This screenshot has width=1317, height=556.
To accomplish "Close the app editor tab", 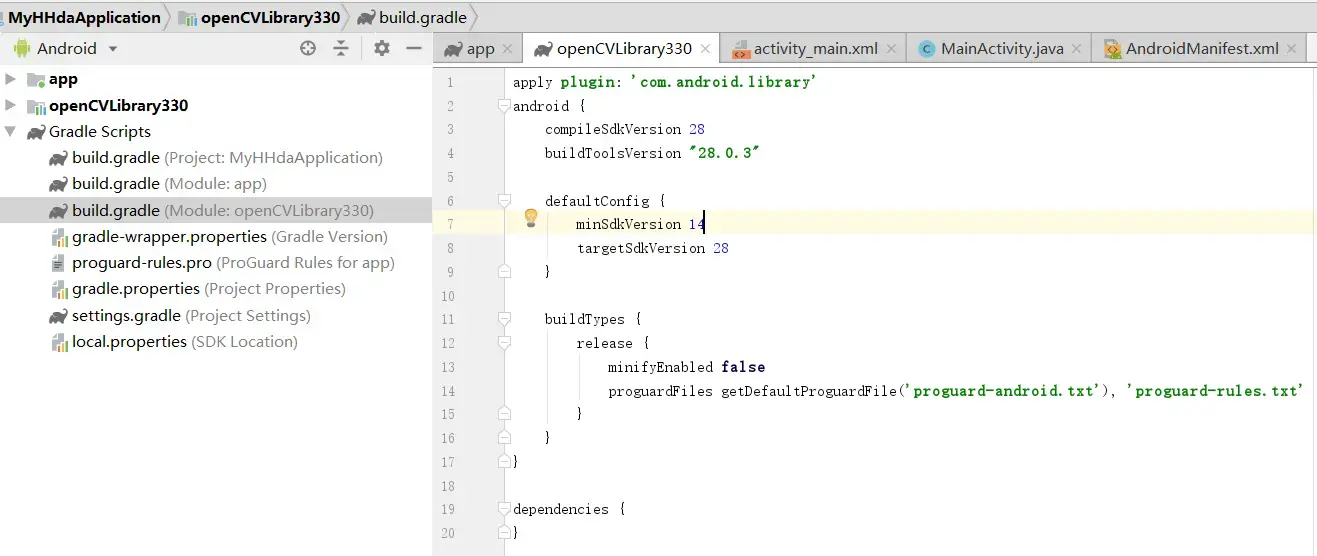I will click(507, 48).
